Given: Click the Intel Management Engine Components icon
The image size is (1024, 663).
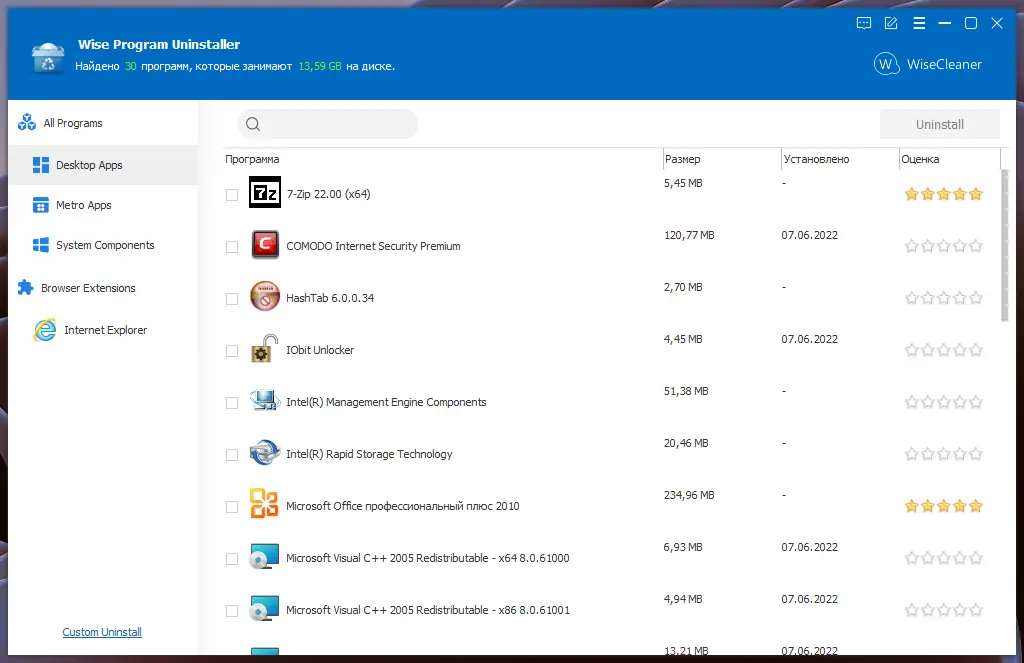Looking at the screenshot, I should (x=264, y=400).
